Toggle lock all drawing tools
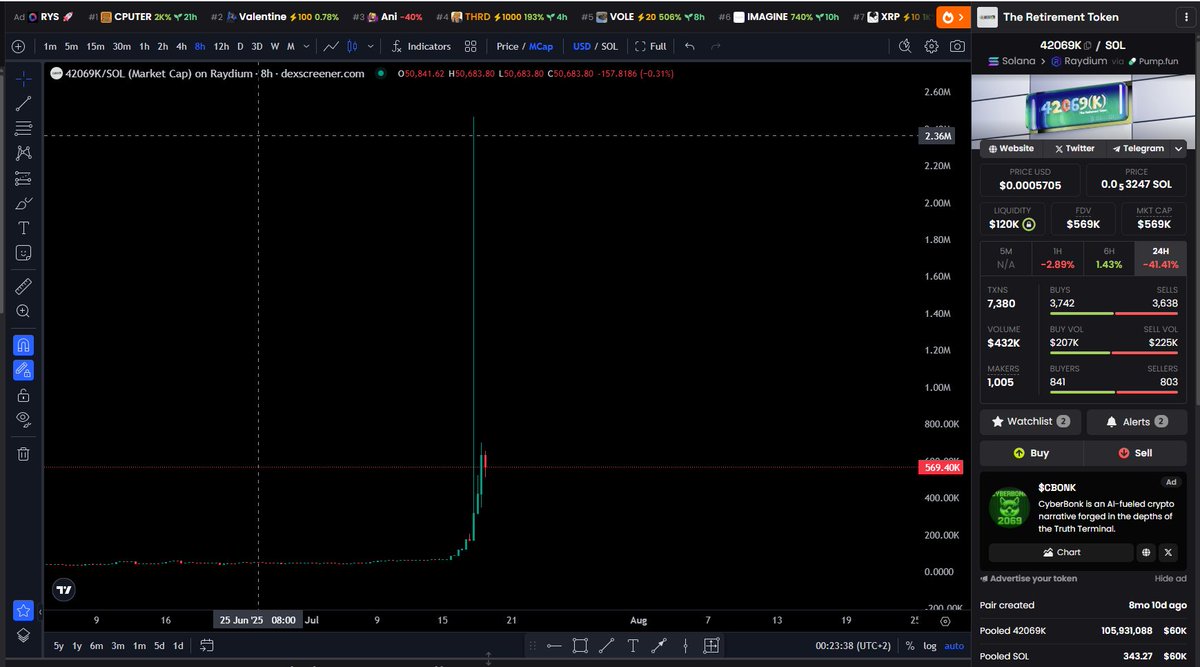Screen dimensions: 1200x667 (x=24, y=395)
